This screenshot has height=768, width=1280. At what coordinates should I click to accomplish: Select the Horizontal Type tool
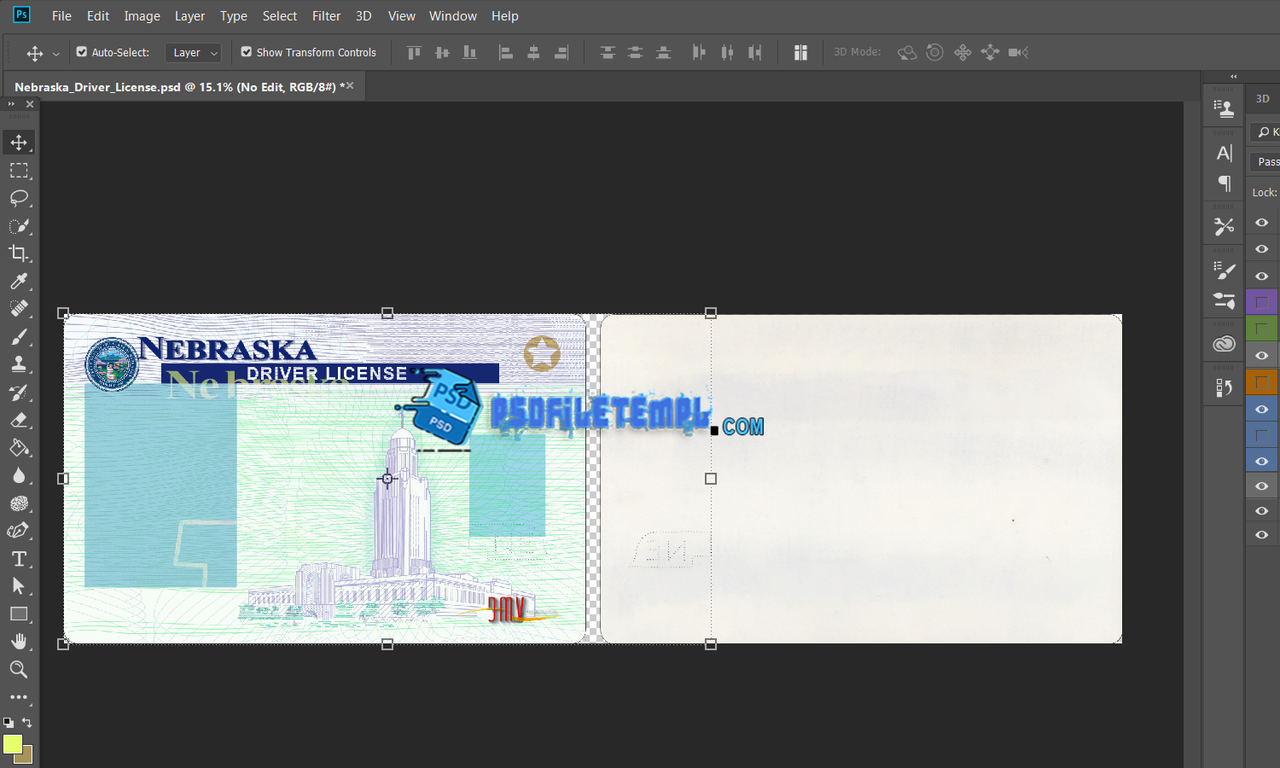19,559
